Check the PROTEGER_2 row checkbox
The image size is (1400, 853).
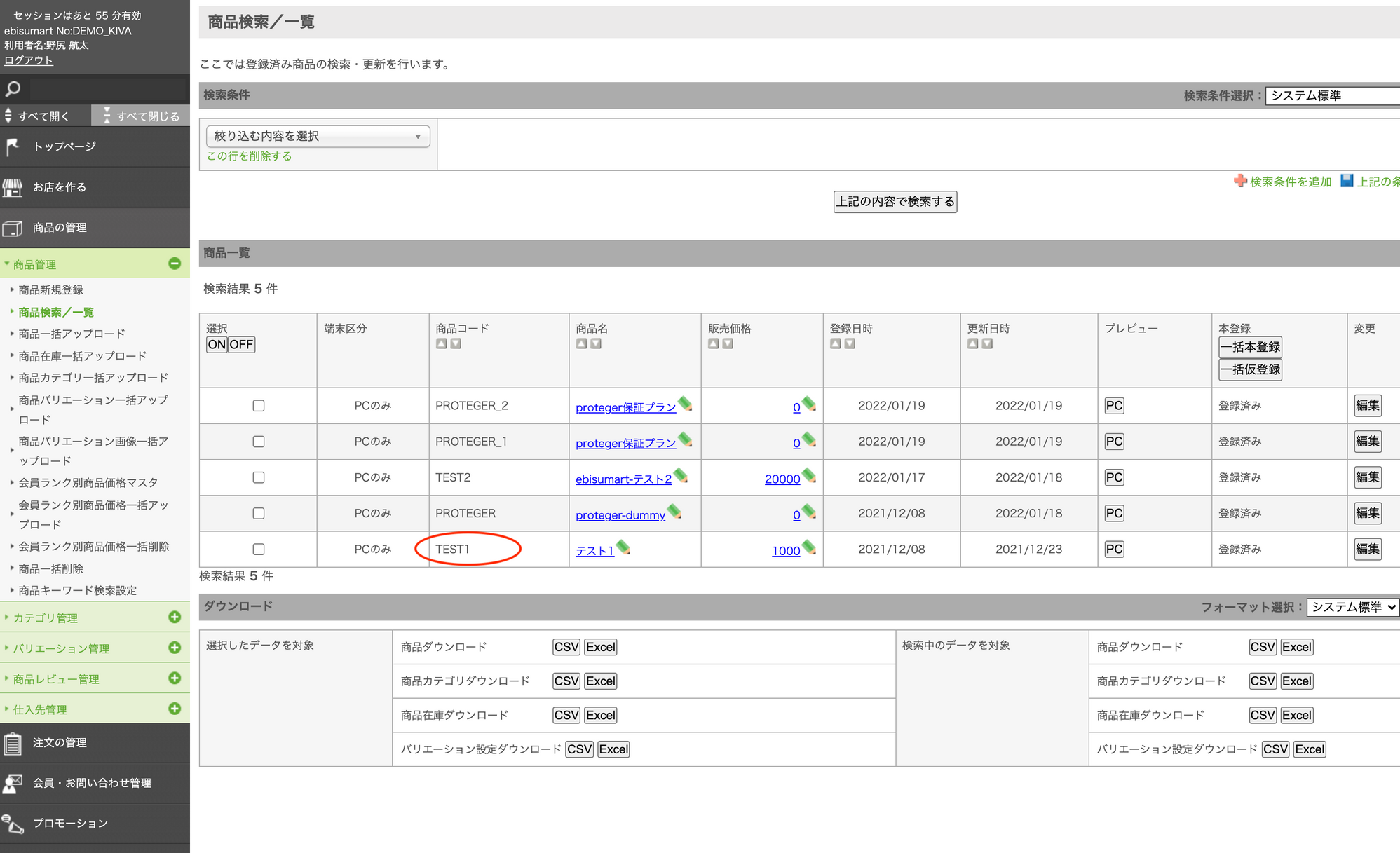pos(259,406)
